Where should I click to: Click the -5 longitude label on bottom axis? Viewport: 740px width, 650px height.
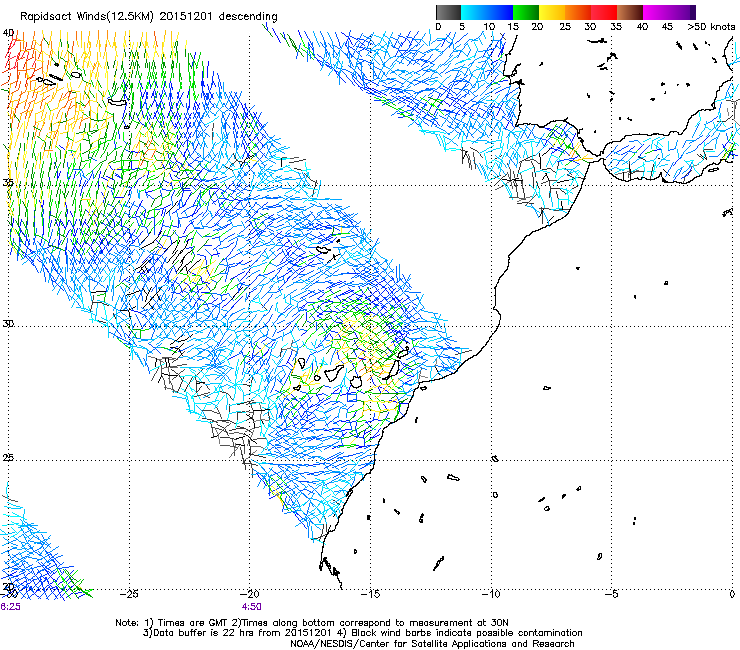(x=611, y=594)
